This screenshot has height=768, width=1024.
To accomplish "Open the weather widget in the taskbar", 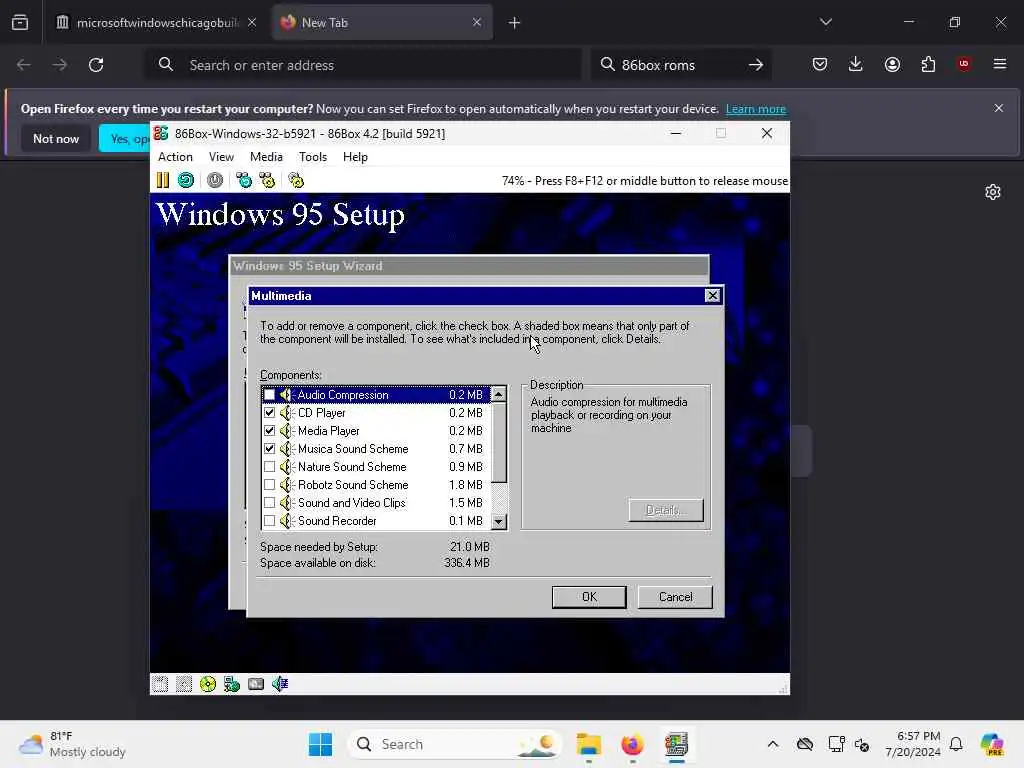I will point(72,744).
